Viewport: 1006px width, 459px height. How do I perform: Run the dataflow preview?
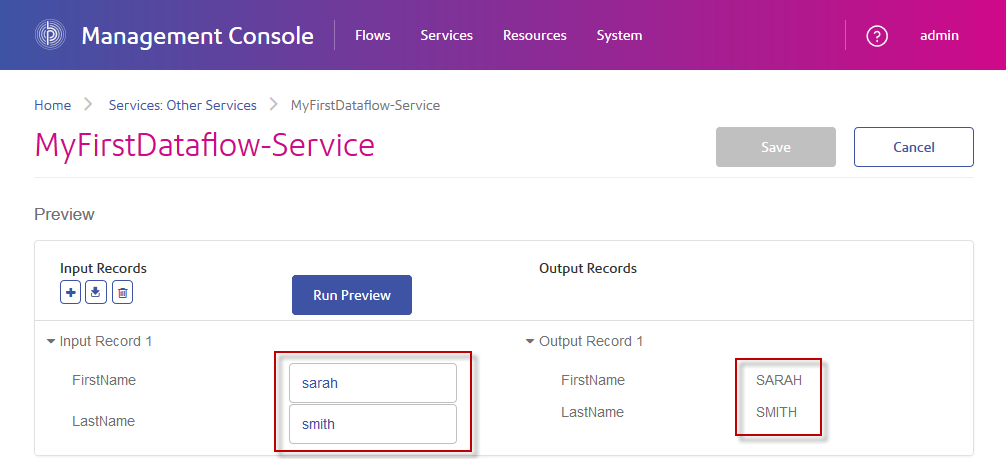click(351, 295)
